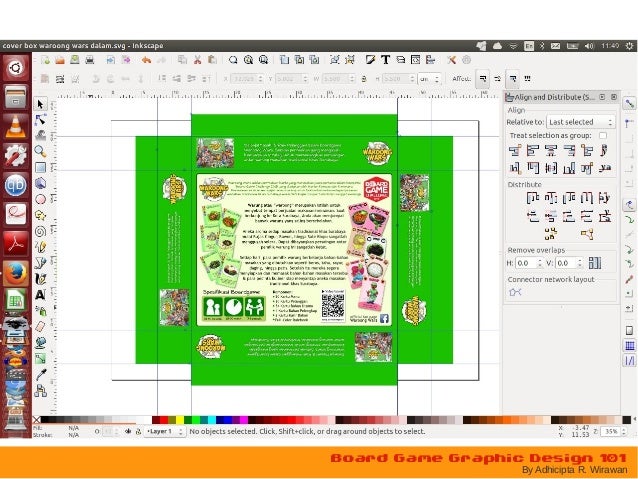Open the unit cm dropdown
638x479 pixels.
[429, 79]
